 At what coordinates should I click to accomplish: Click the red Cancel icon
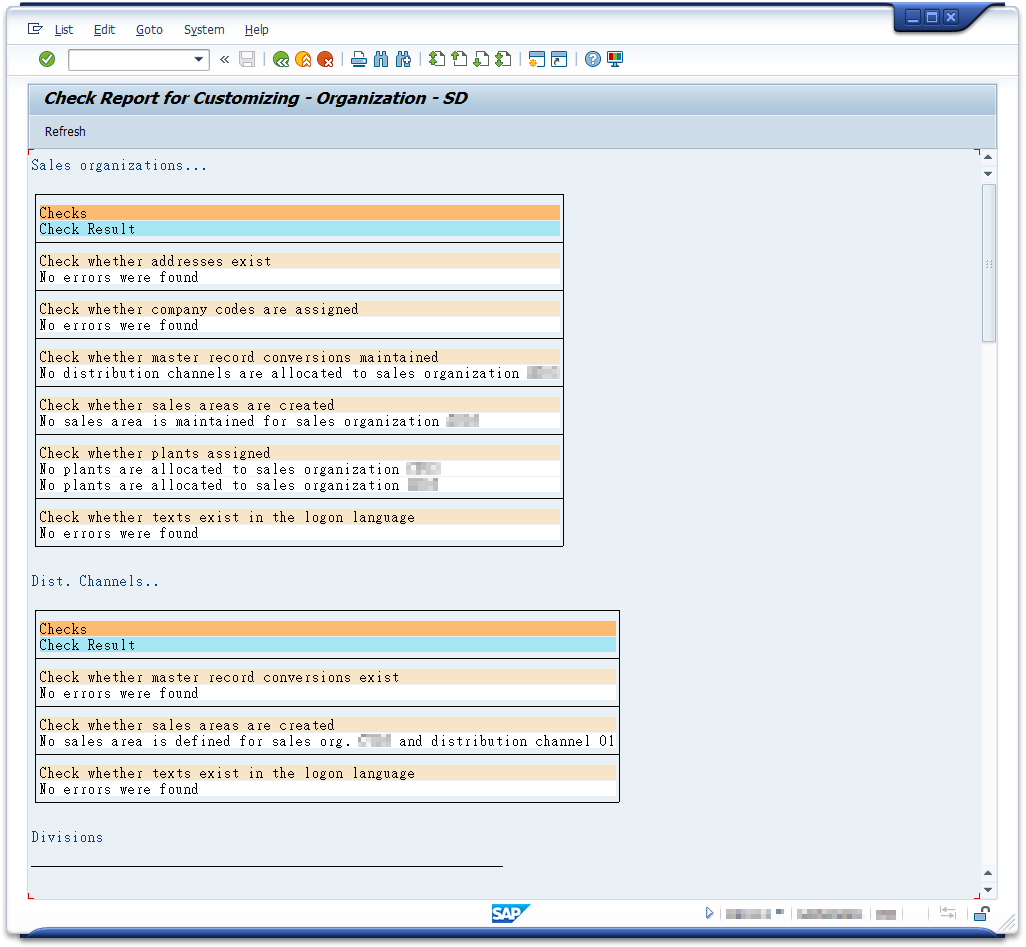325,60
